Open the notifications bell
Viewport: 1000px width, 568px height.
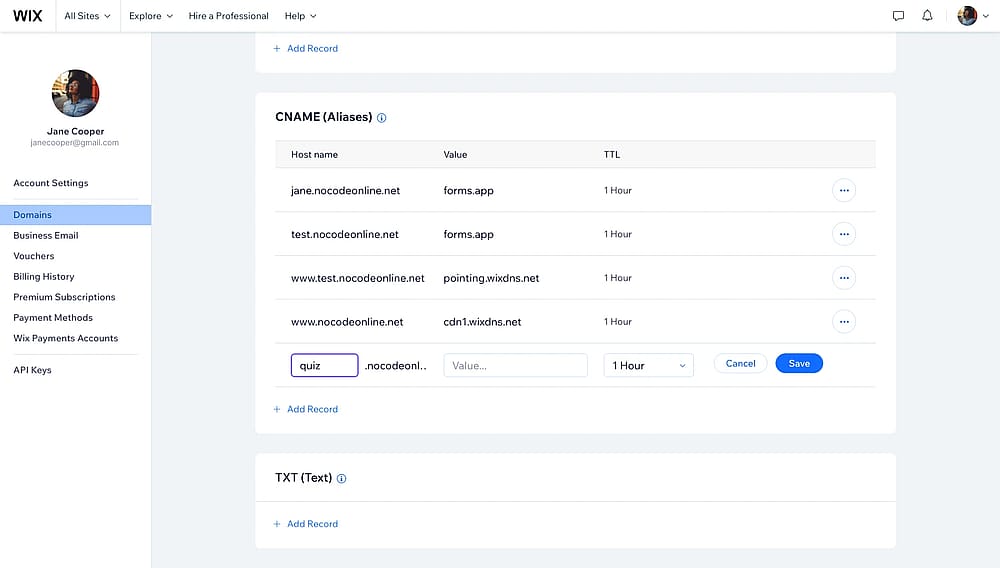(927, 16)
